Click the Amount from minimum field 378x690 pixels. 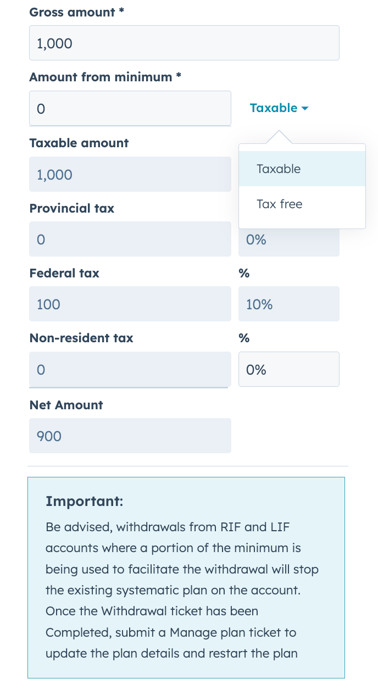[130, 108]
